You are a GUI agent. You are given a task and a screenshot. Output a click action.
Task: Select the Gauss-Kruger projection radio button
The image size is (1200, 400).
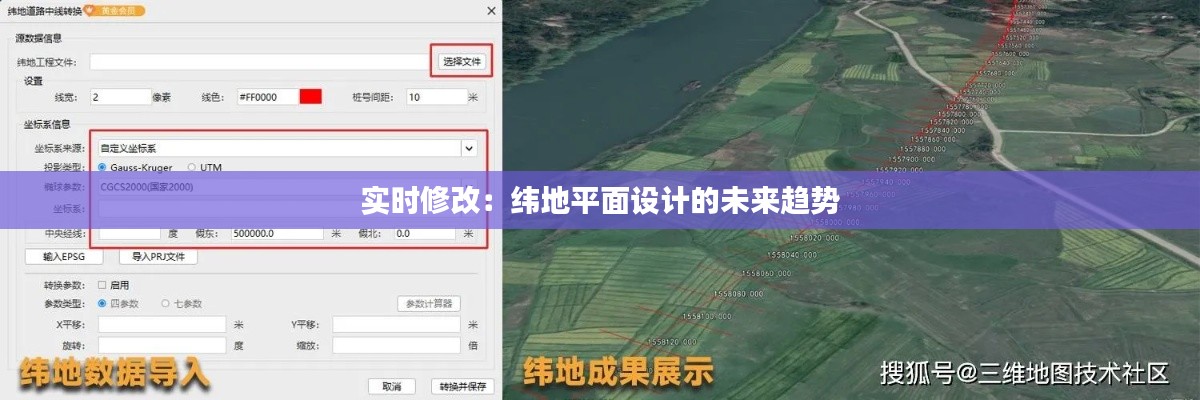pyautogui.click(x=102, y=167)
